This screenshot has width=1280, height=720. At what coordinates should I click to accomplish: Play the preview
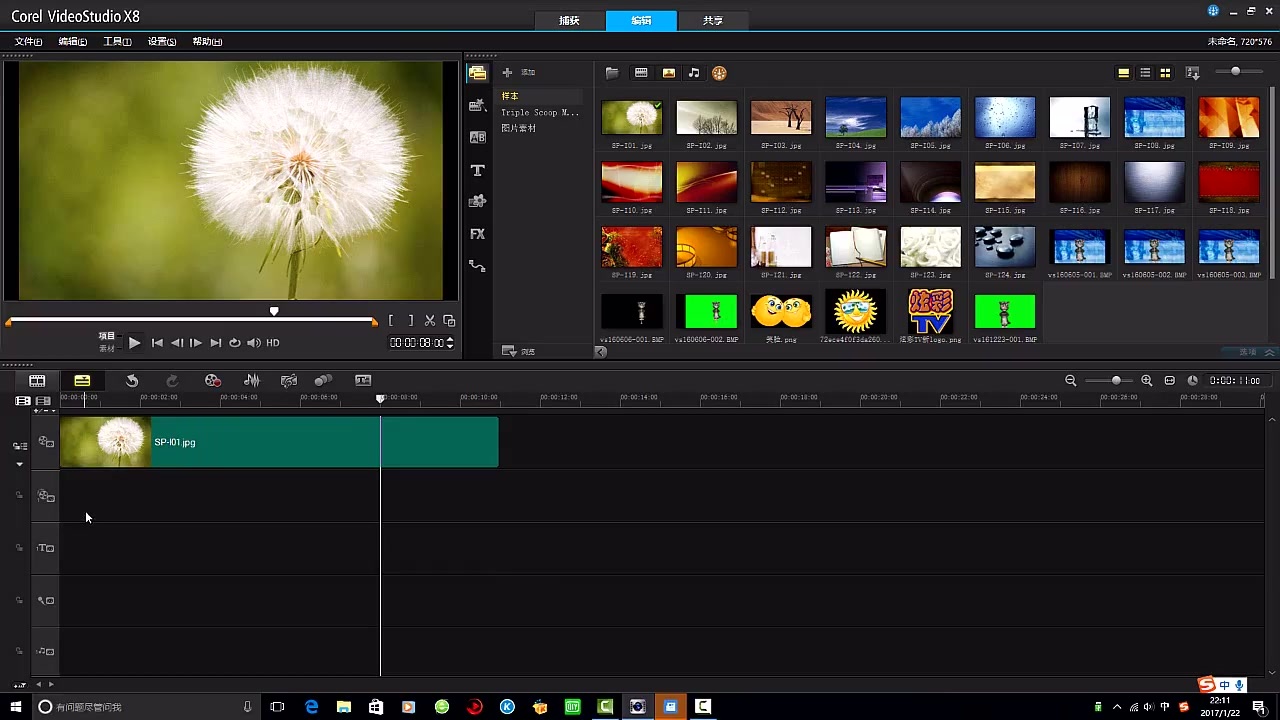134,342
